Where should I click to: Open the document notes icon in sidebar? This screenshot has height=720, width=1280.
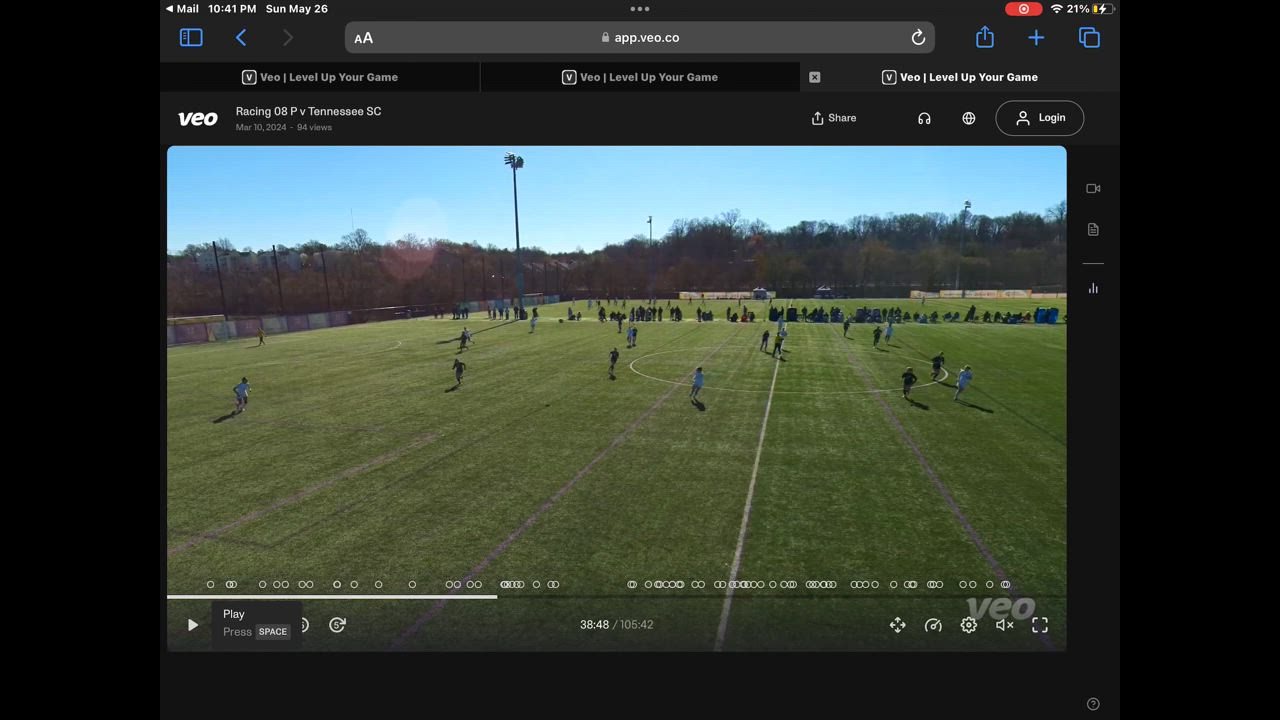[1093, 229]
